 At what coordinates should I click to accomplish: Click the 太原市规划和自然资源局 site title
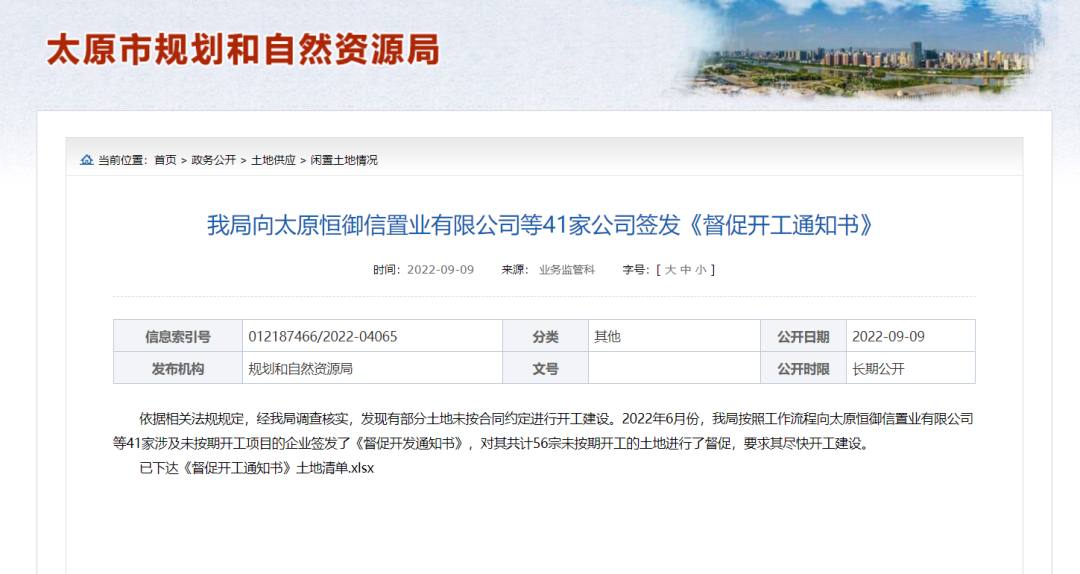(243, 50)
